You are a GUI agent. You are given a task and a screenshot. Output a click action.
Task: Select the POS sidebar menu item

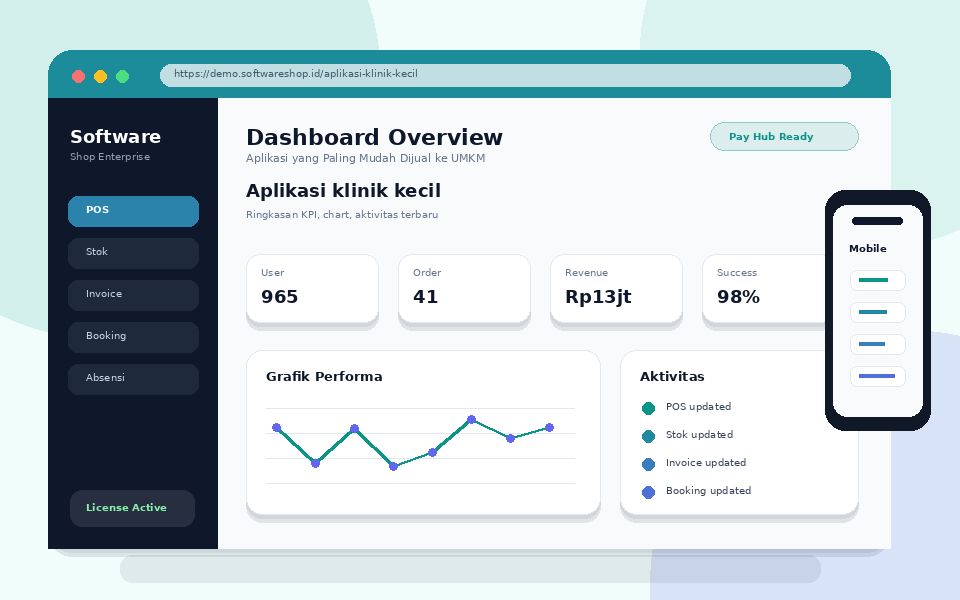click(x=133, y=211)
